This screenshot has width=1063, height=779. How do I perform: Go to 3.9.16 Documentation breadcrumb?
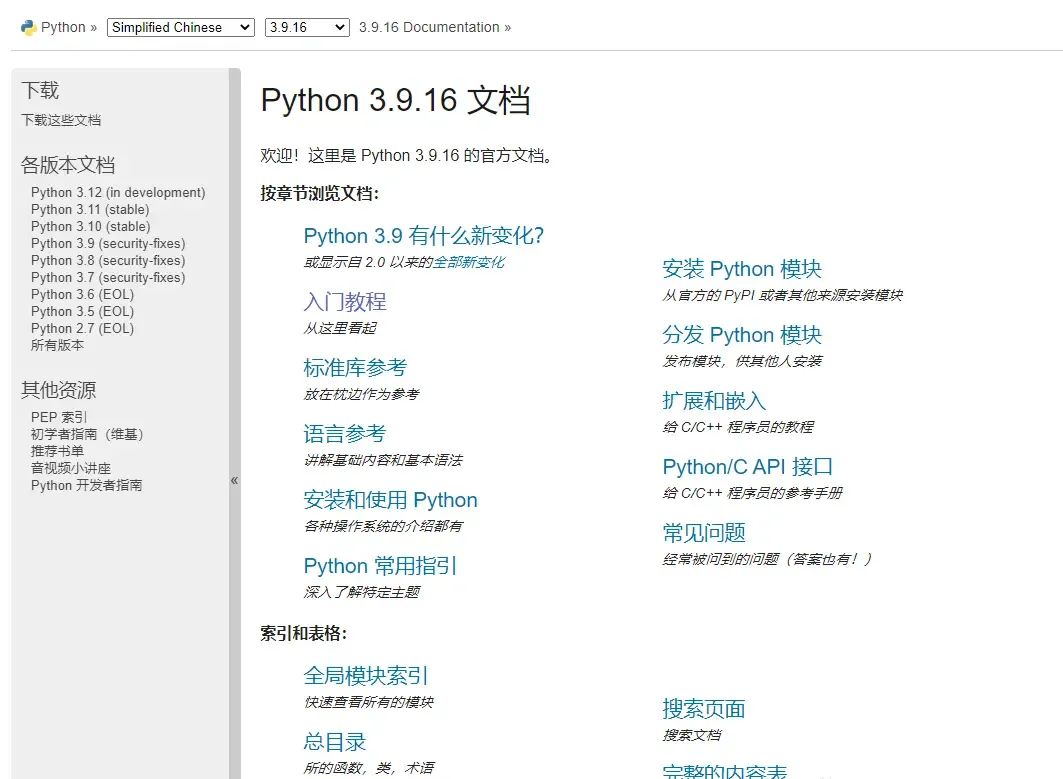tap(429, 27)
